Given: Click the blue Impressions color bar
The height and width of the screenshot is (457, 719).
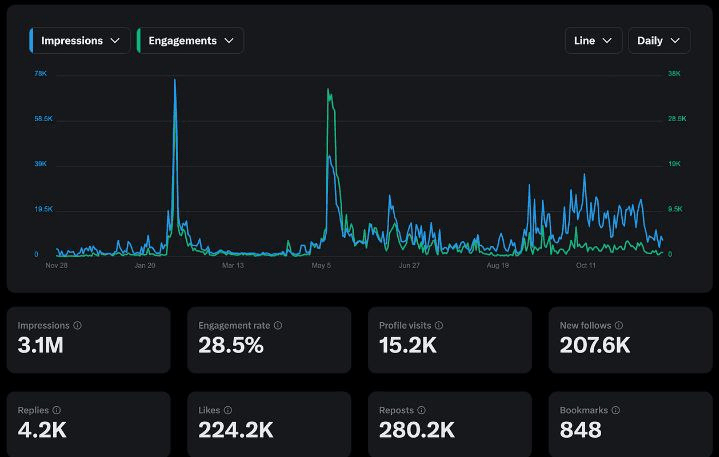Looking at the screenshot, I should point(31,40).
